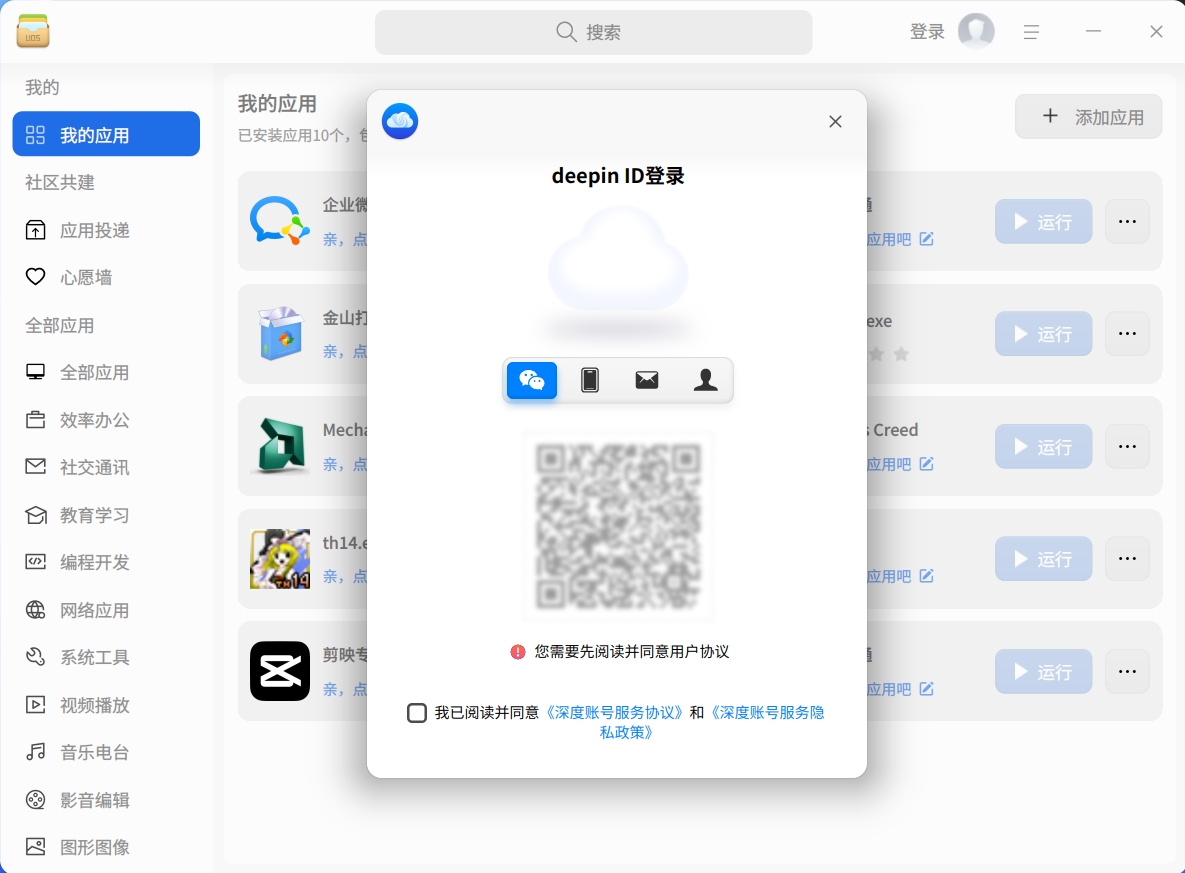Switch to email login tab
Viewport: 1185px width, 873px height.
(x=647, y=380)
